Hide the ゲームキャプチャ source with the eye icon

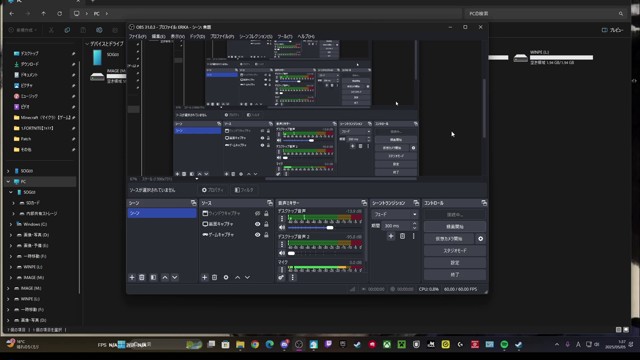[258, 235]
